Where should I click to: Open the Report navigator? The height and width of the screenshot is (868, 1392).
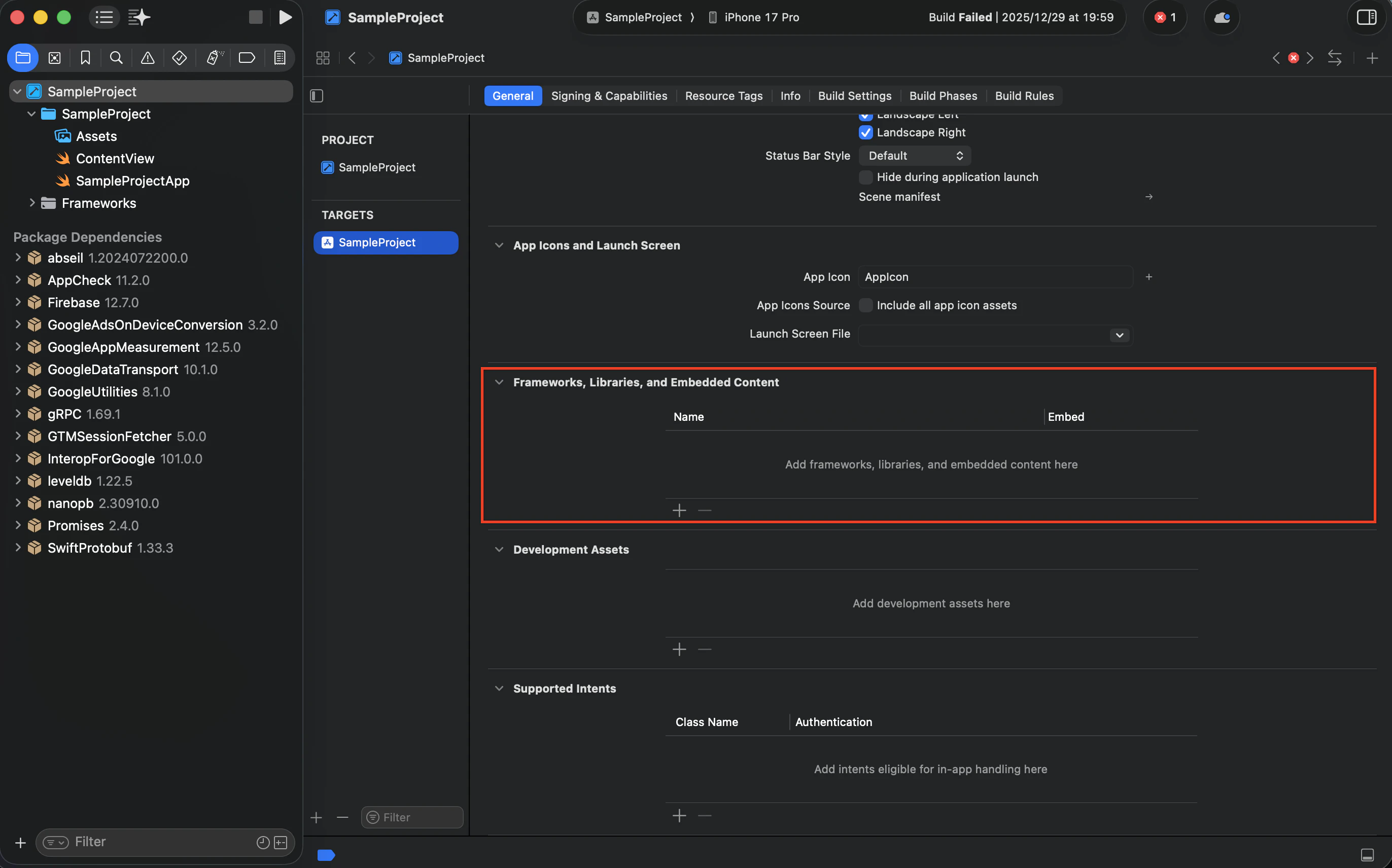point(280,58)
